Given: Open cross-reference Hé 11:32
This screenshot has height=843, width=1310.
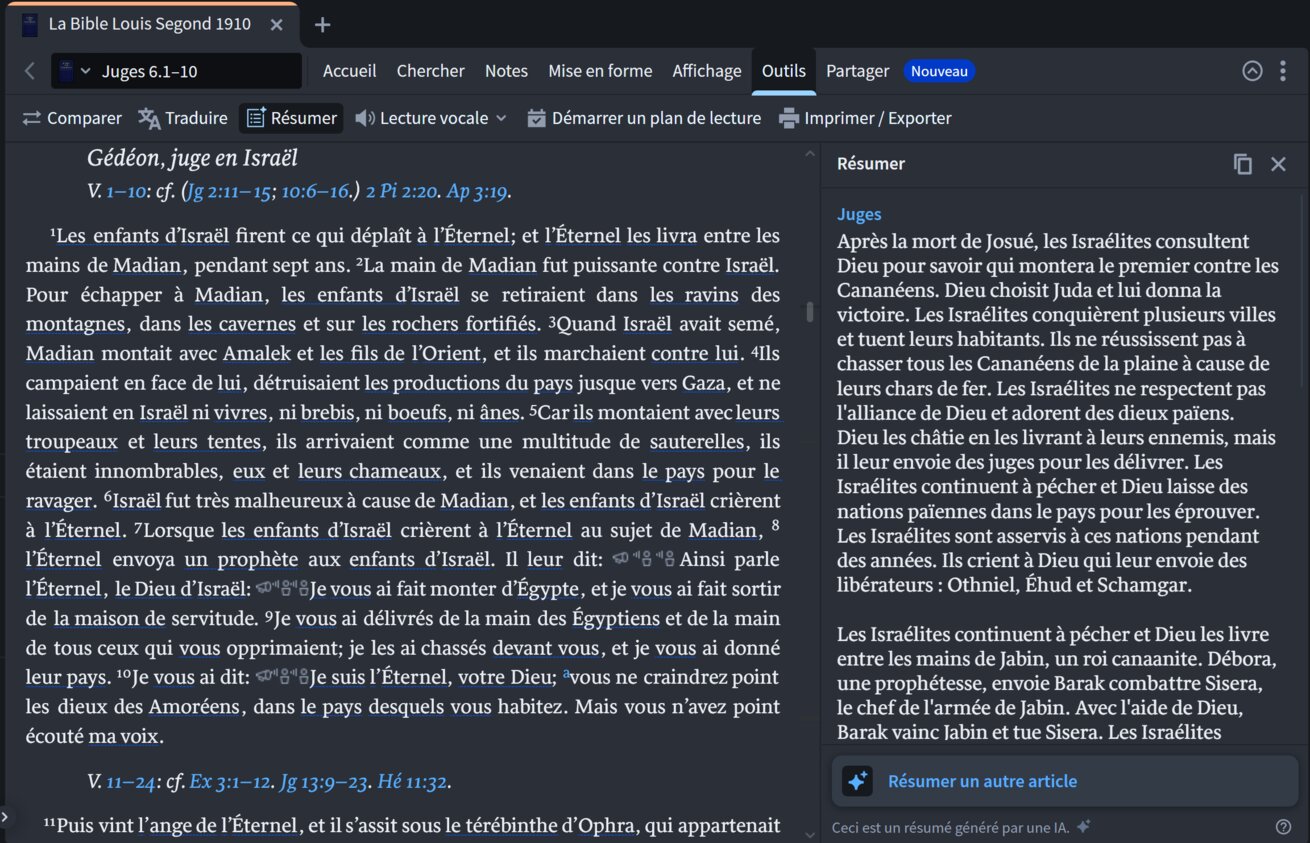Looking at the screenshot, I should [412, 781].
